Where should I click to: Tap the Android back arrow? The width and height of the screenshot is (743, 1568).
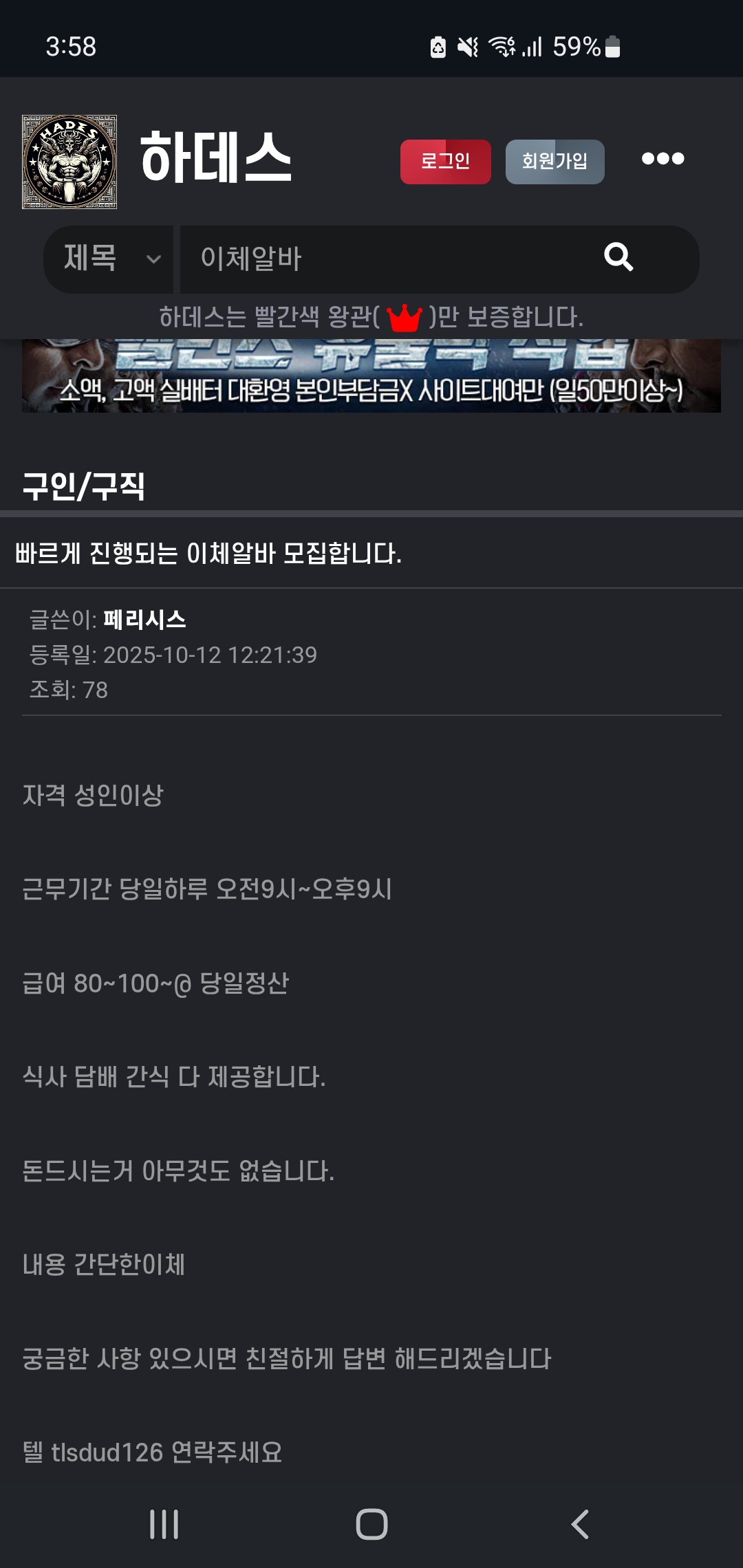click(x=580, y=1524)
